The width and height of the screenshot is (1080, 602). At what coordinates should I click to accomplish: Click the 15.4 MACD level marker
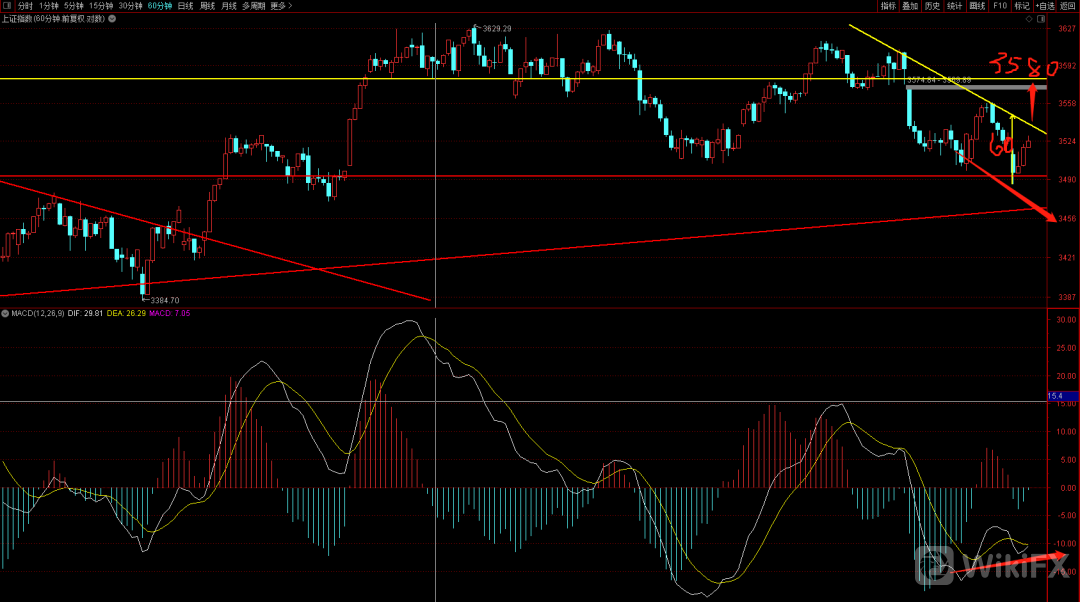click(x=1055, y=397)
